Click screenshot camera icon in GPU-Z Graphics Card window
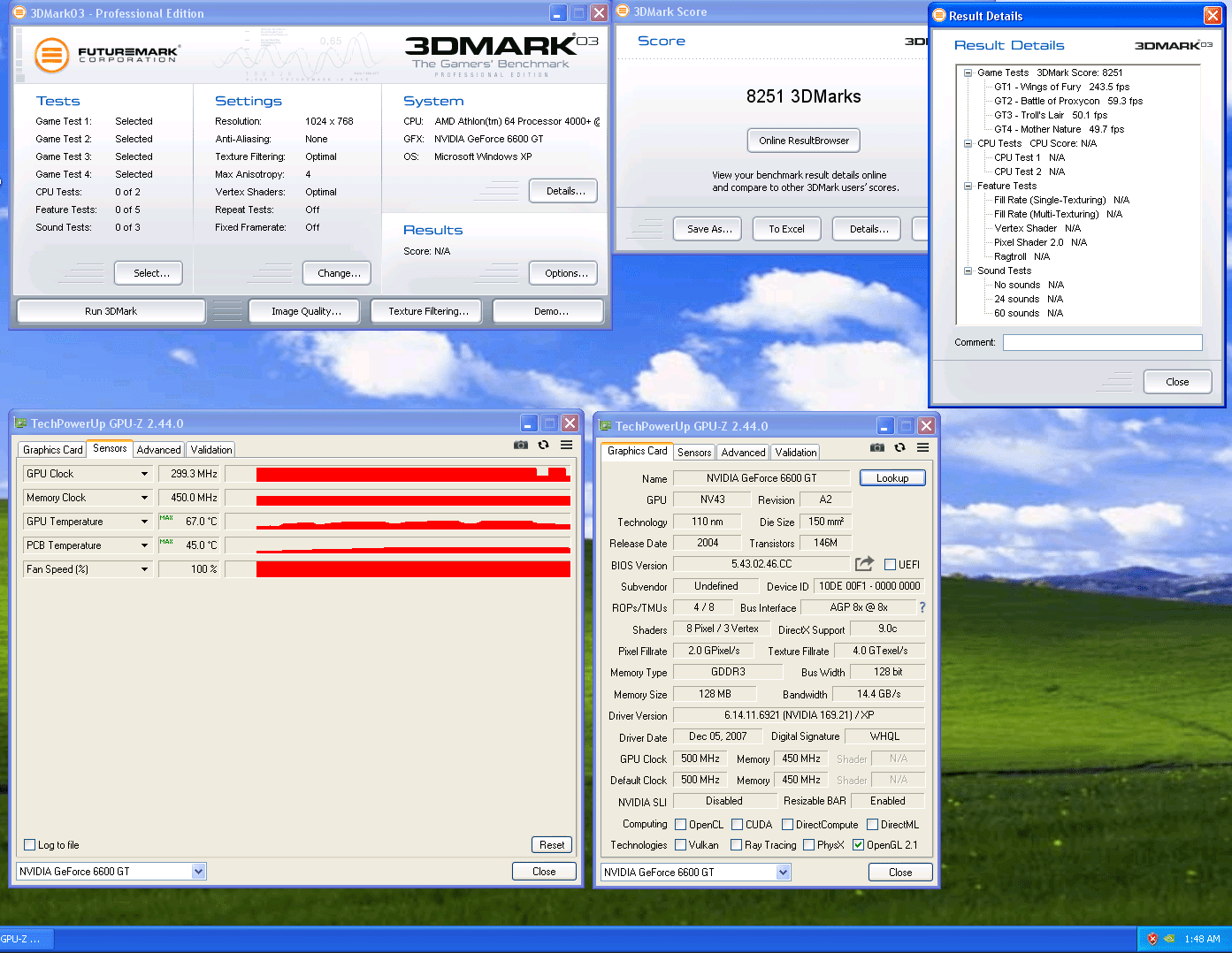1232x953 pixels. tap(877, 447)
